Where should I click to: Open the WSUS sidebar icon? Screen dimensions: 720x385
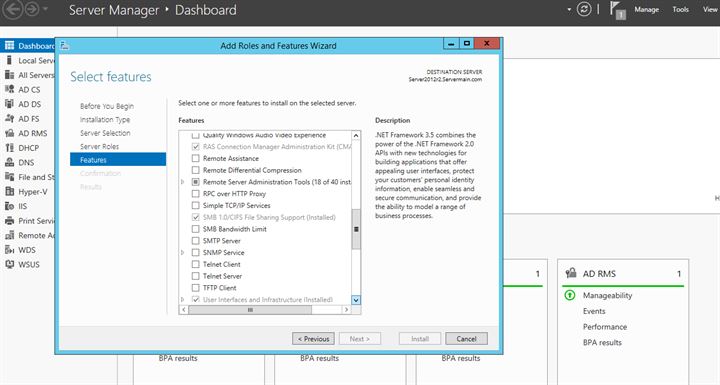tap(9, 264)
